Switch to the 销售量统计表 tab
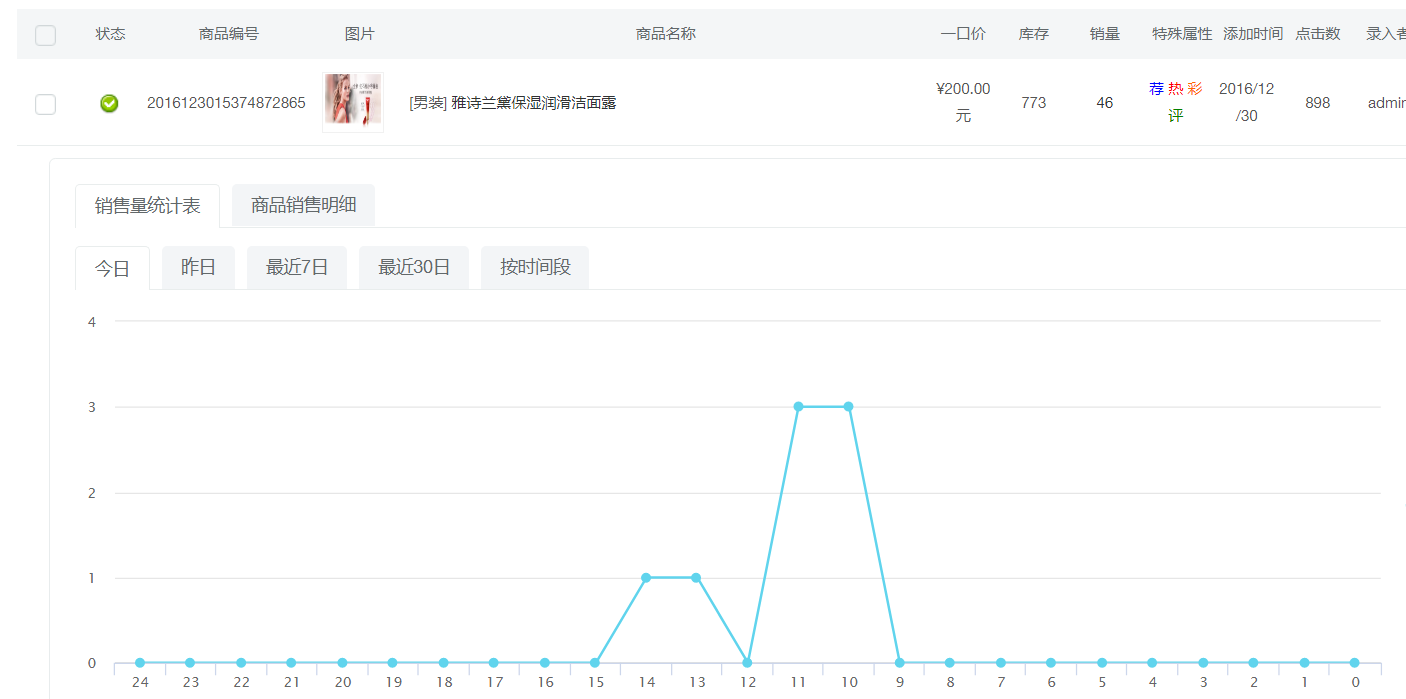The image size is (1406, 699). coord(147,205)
